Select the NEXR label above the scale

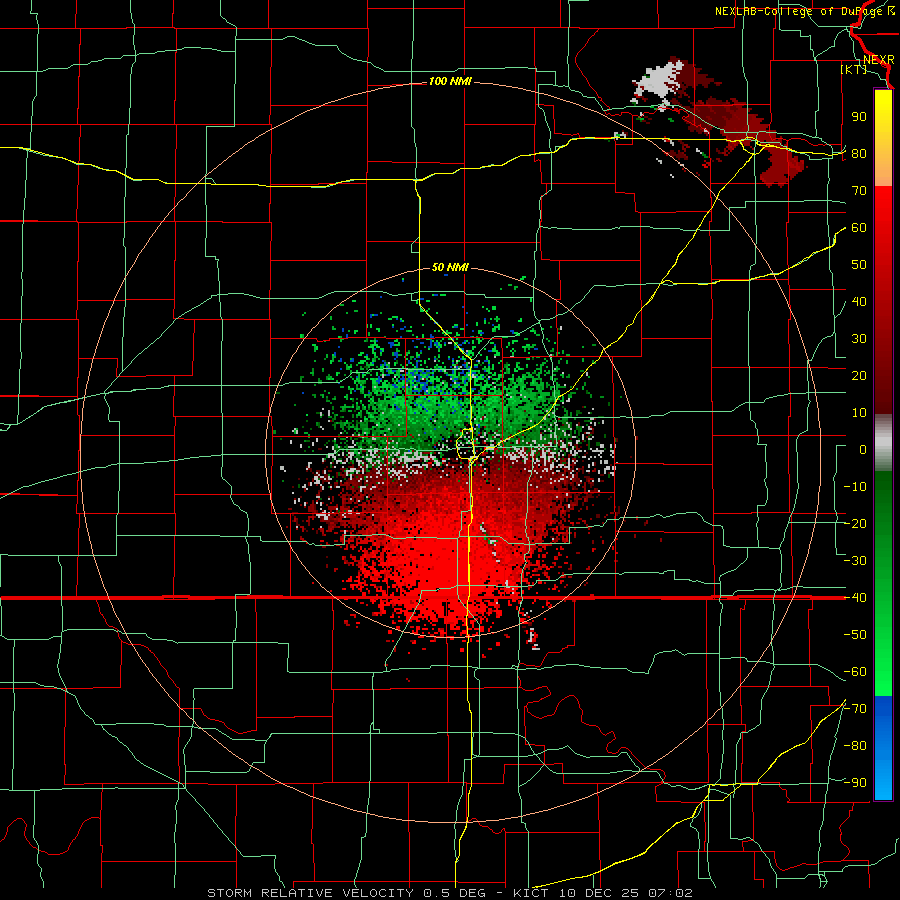[878, 60]
